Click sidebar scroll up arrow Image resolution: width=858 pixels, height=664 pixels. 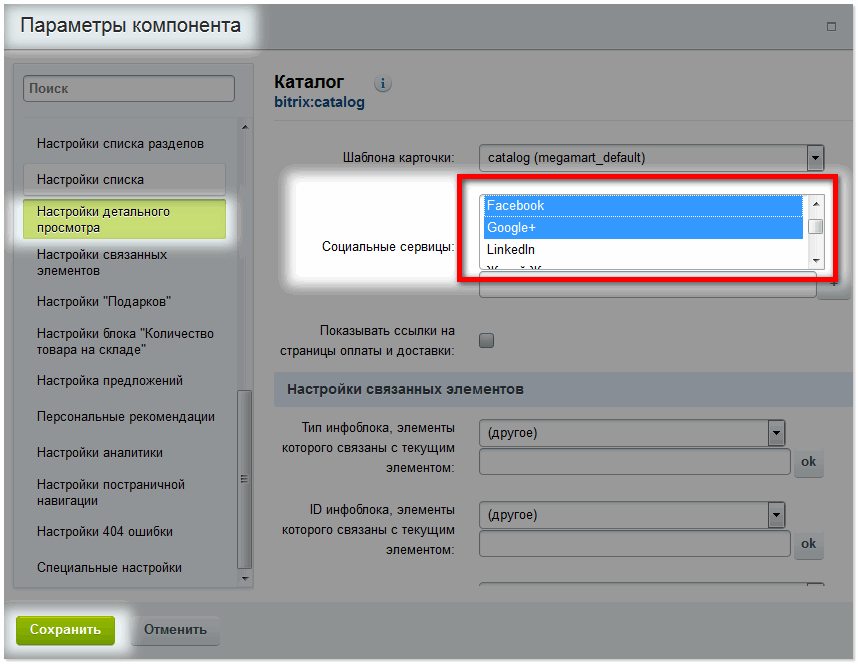point(245,127)
